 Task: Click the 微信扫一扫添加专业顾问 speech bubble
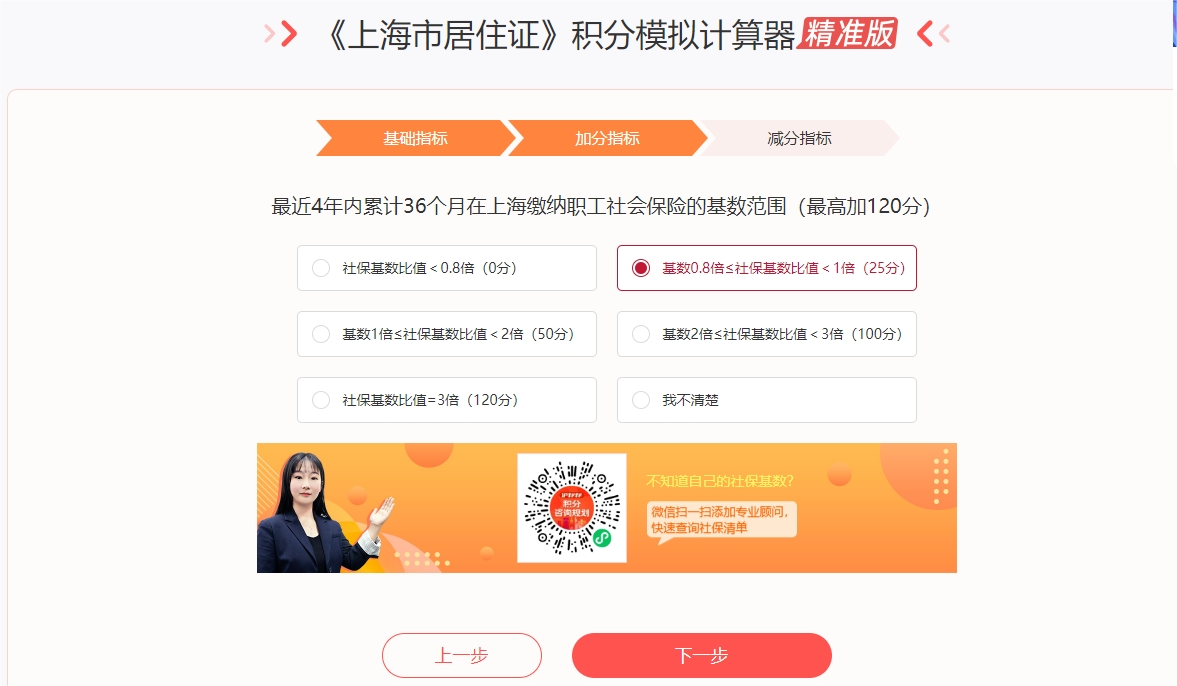[721, 520]
